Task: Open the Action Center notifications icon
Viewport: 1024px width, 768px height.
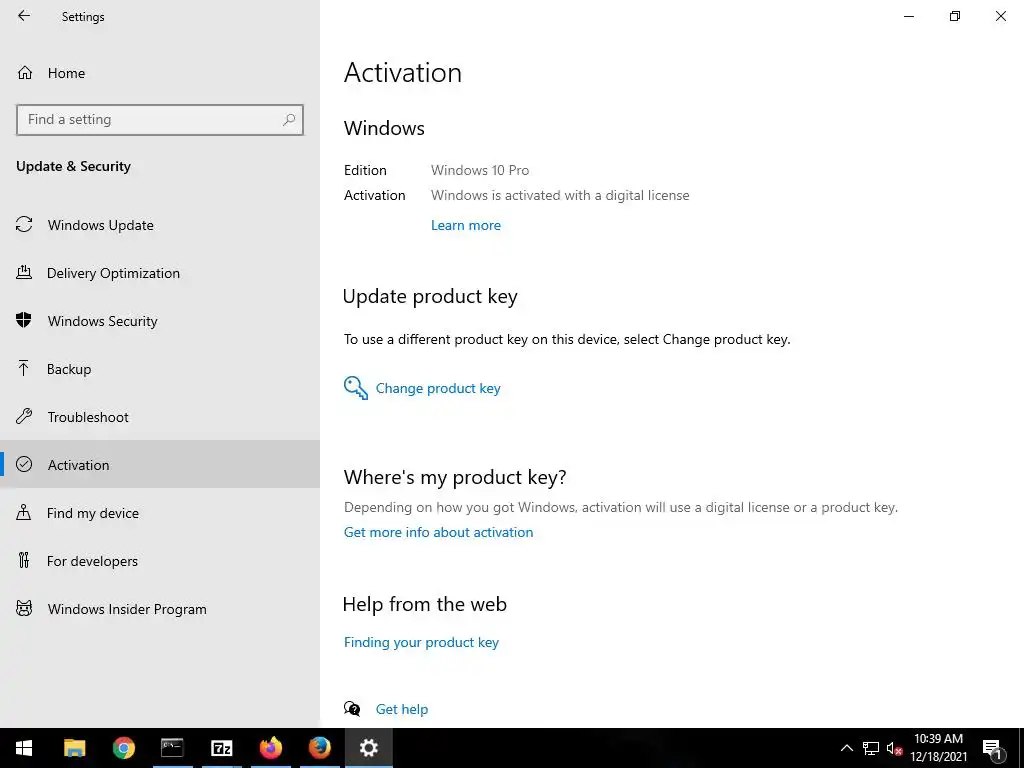Action: pos(993,748)
